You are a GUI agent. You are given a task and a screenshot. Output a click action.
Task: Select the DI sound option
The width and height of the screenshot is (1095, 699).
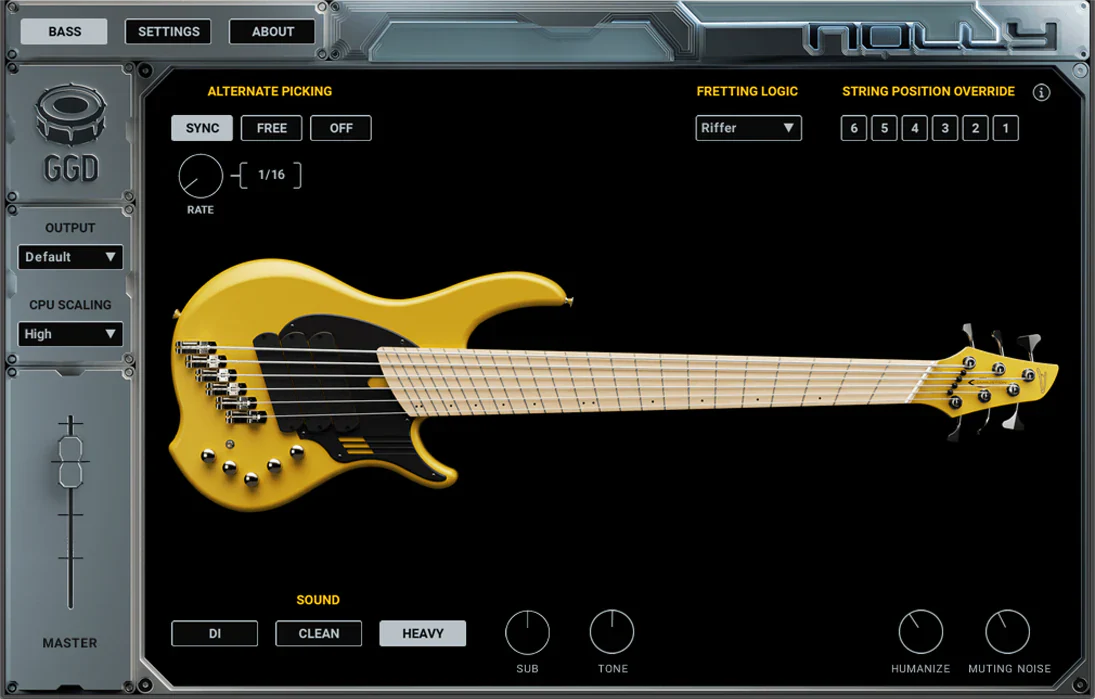pos(215,633)
